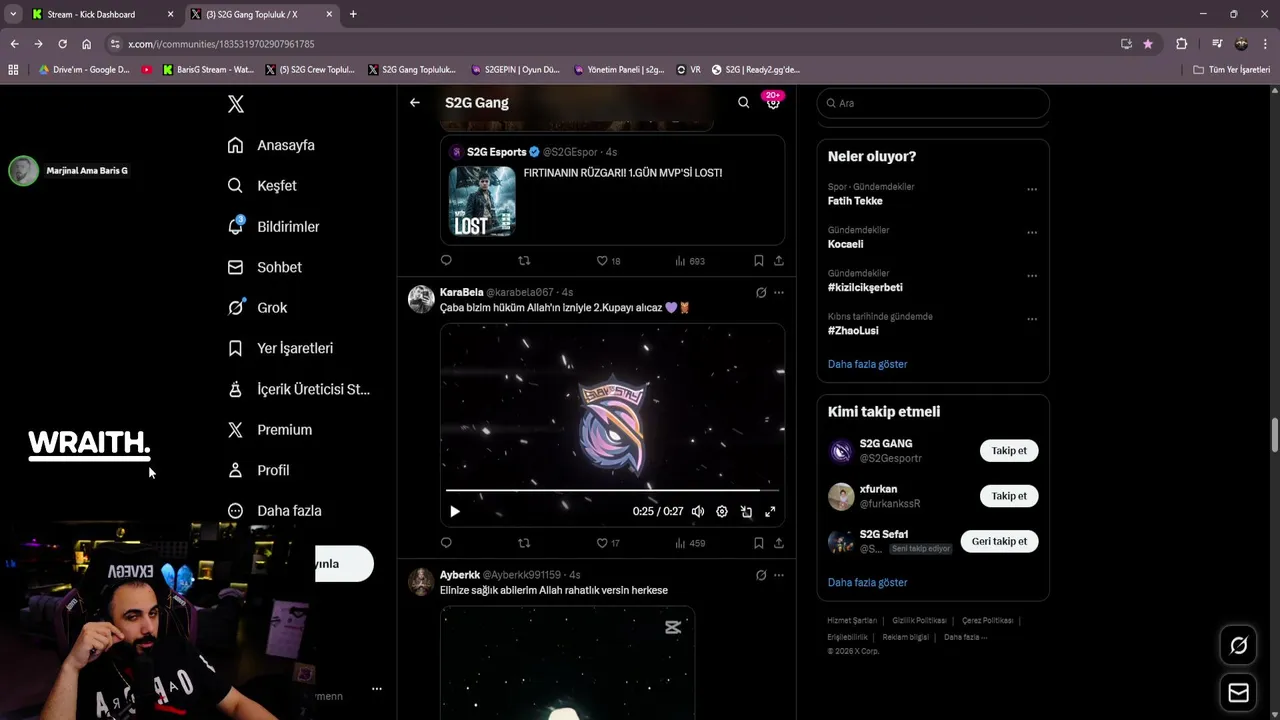The width and height of the screenshot is (1280, 720).
Task: Play KaraBela's video
Action: coord(455,511)
